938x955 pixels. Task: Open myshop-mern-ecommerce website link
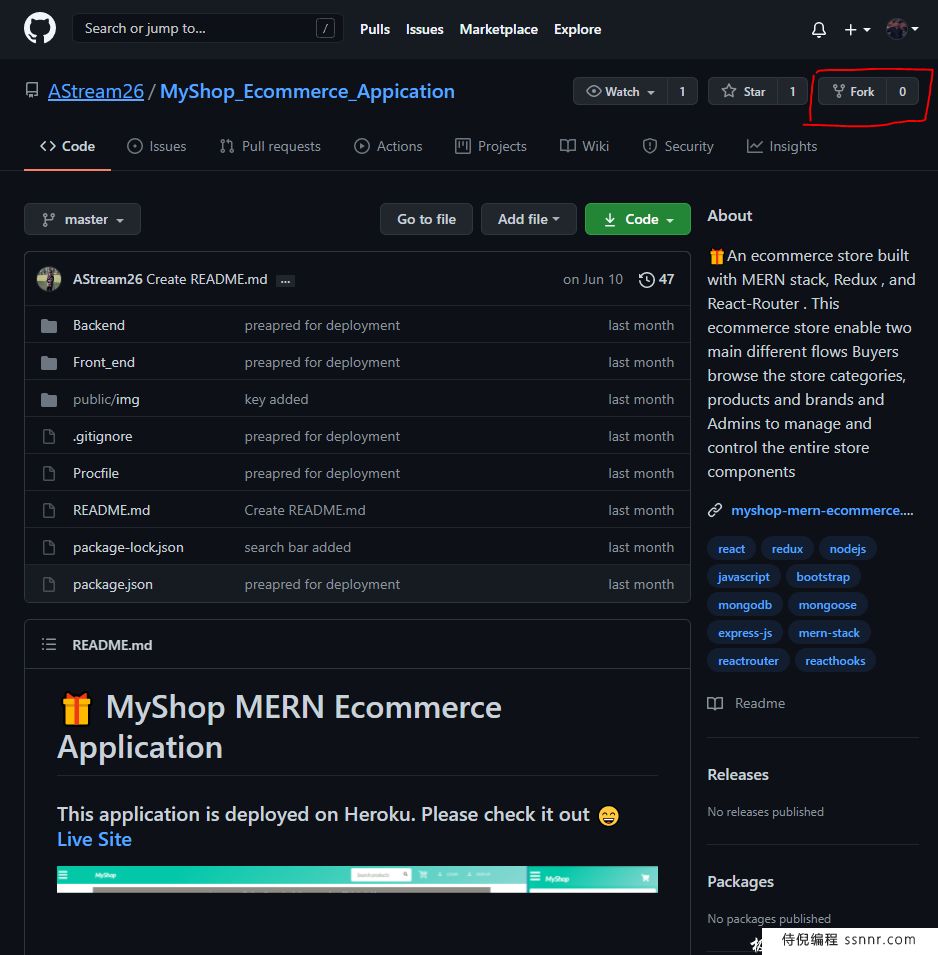(x=822, y=510)
